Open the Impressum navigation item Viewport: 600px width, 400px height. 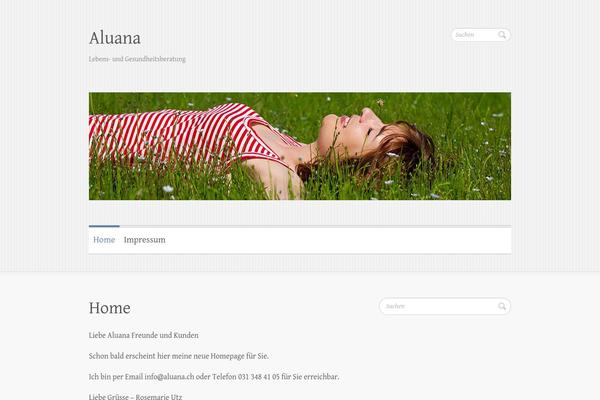145,240
